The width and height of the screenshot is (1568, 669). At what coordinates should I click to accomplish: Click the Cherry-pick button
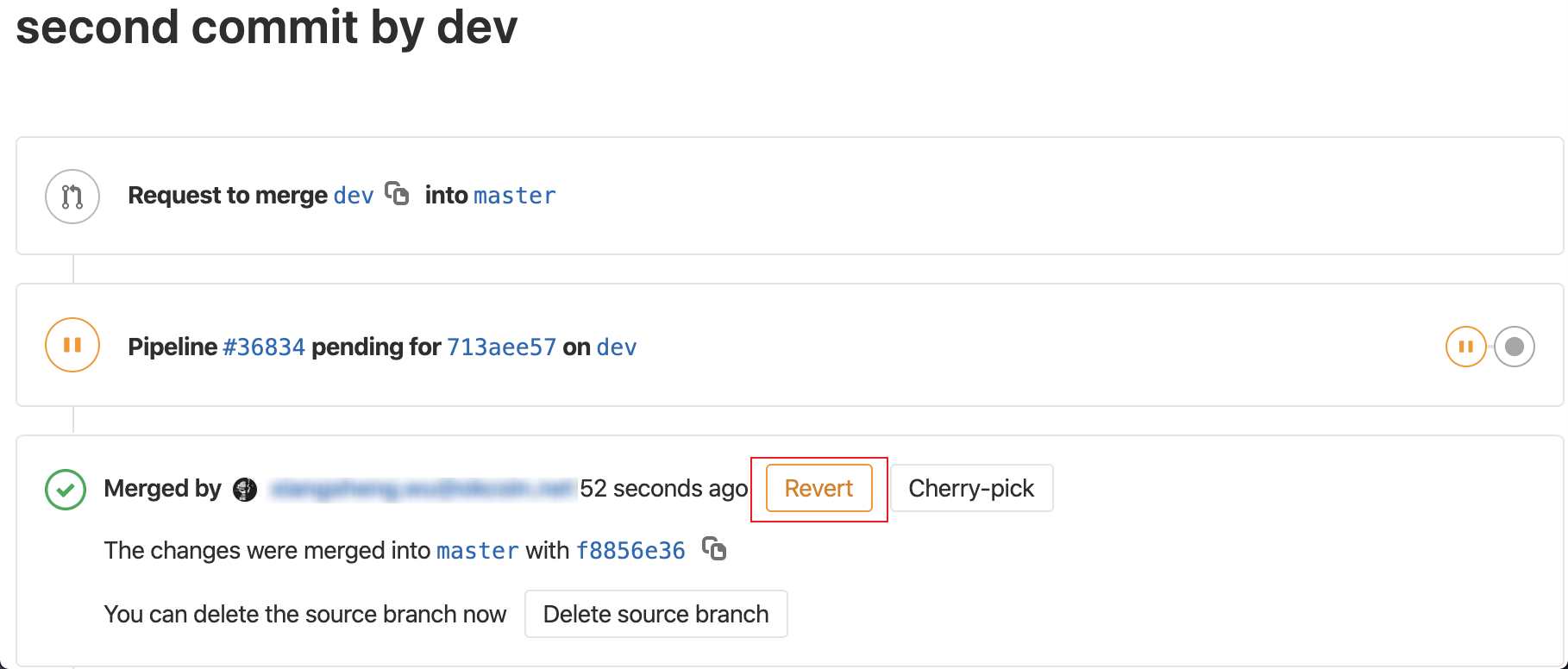971,489
